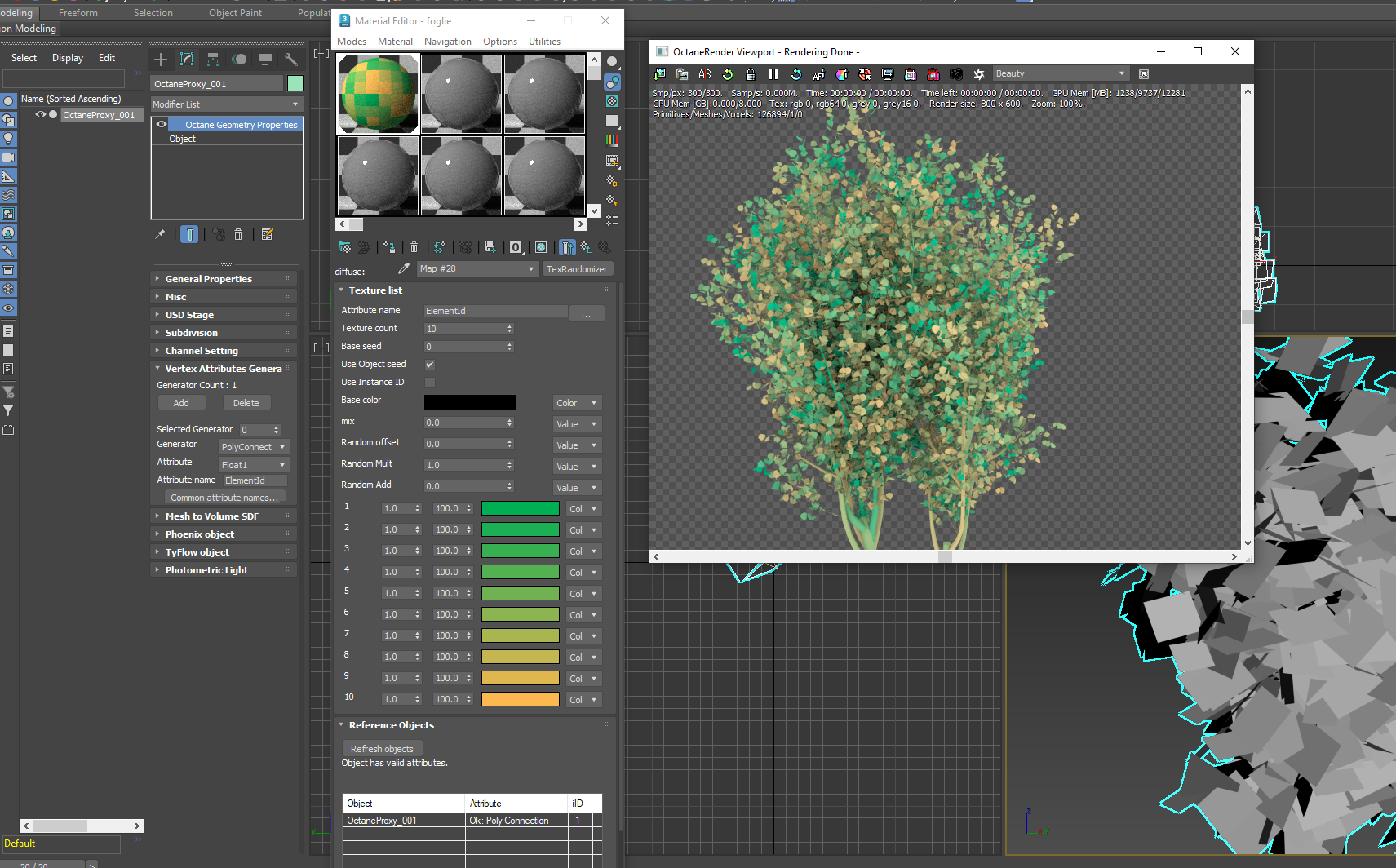Viewport: 1396px width, 868px height.
Task: Pause rendering in the Octane viewport
Action: click(773, 74)
